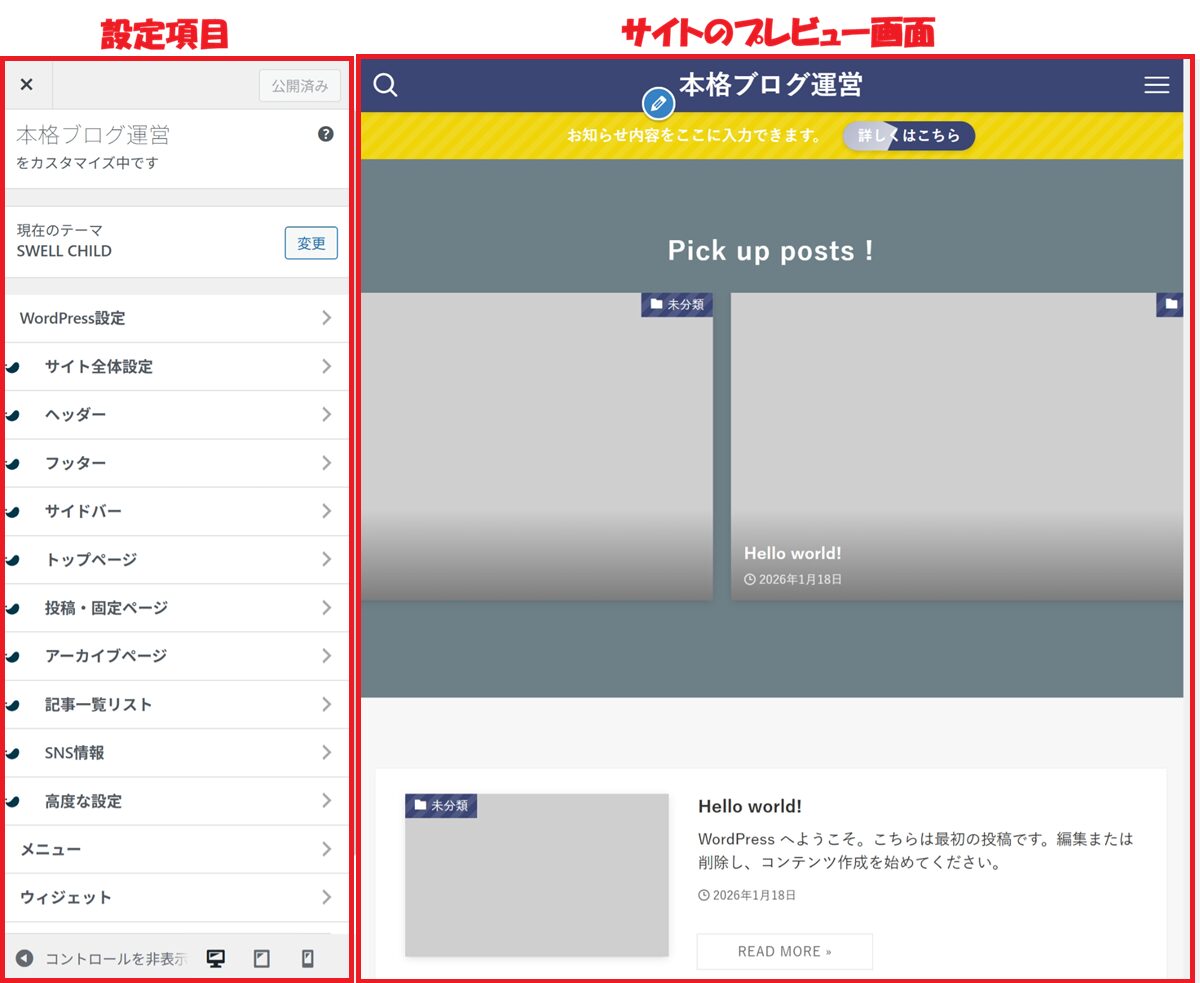Open search with the magnifier icon
The image size is (1200, 983).
(385, 85)
